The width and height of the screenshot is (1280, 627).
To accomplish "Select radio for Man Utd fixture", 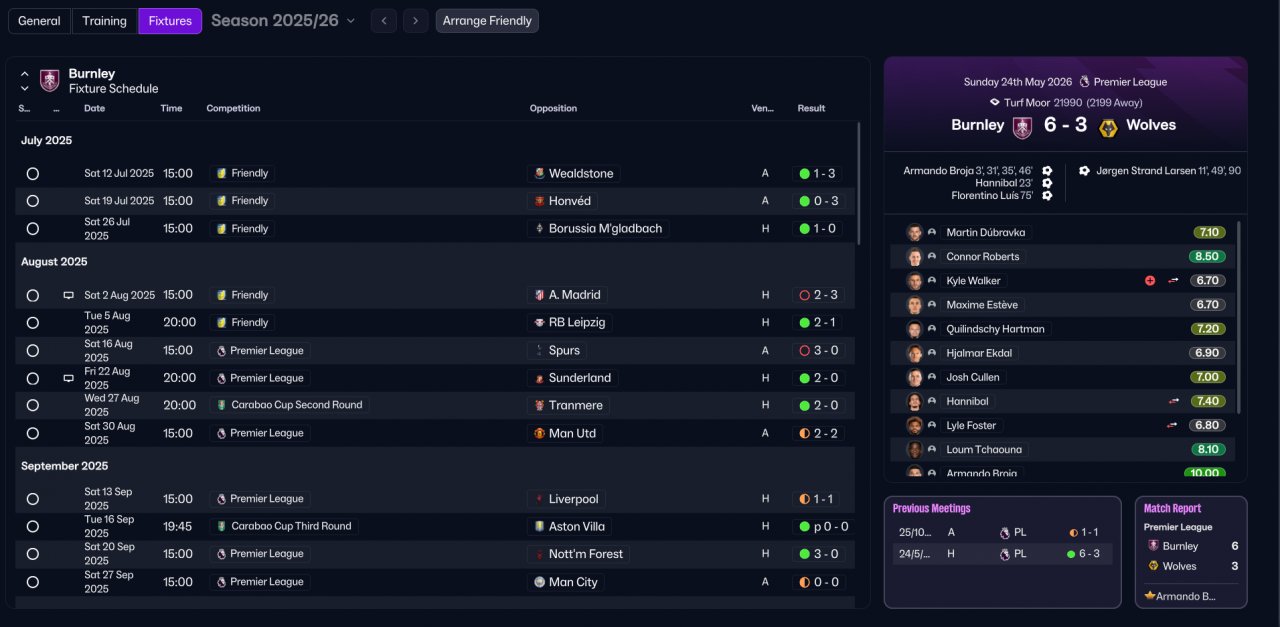I will [33, 434].
